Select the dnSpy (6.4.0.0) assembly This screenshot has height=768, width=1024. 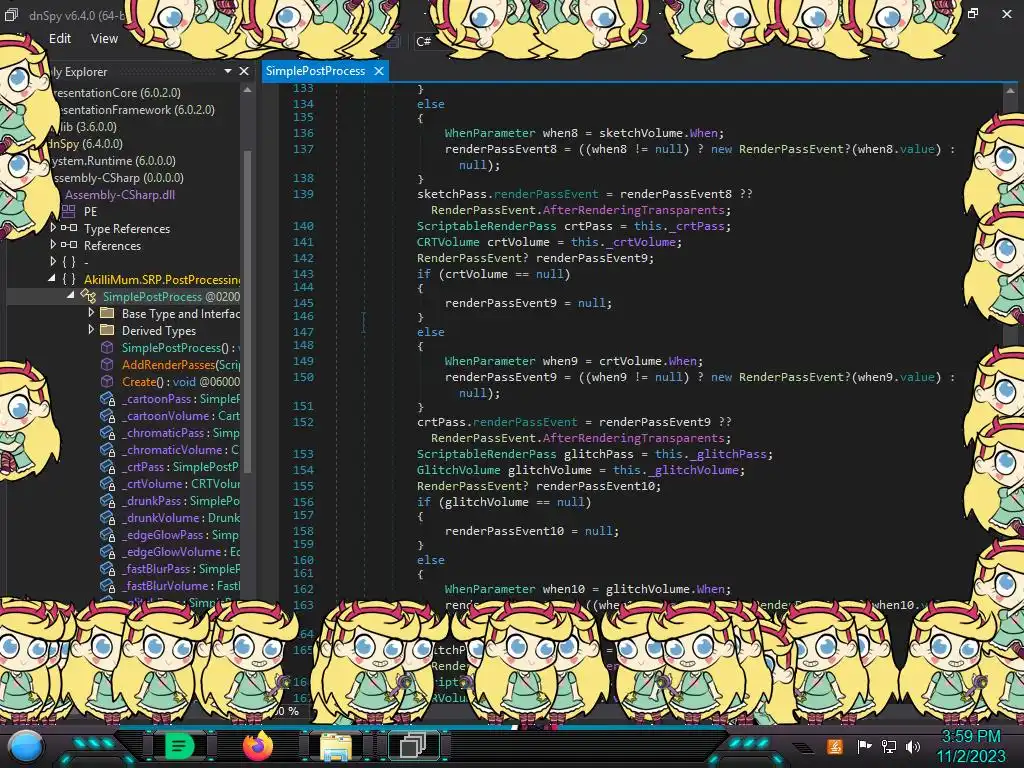click(86, 144)
